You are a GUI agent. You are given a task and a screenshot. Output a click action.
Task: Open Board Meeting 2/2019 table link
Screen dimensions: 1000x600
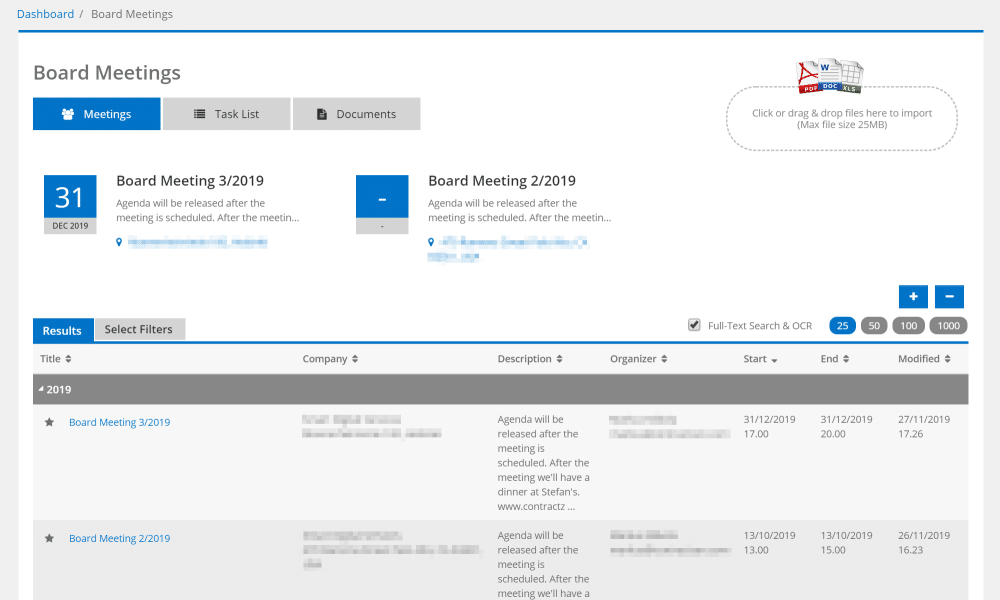coord(119,538)
